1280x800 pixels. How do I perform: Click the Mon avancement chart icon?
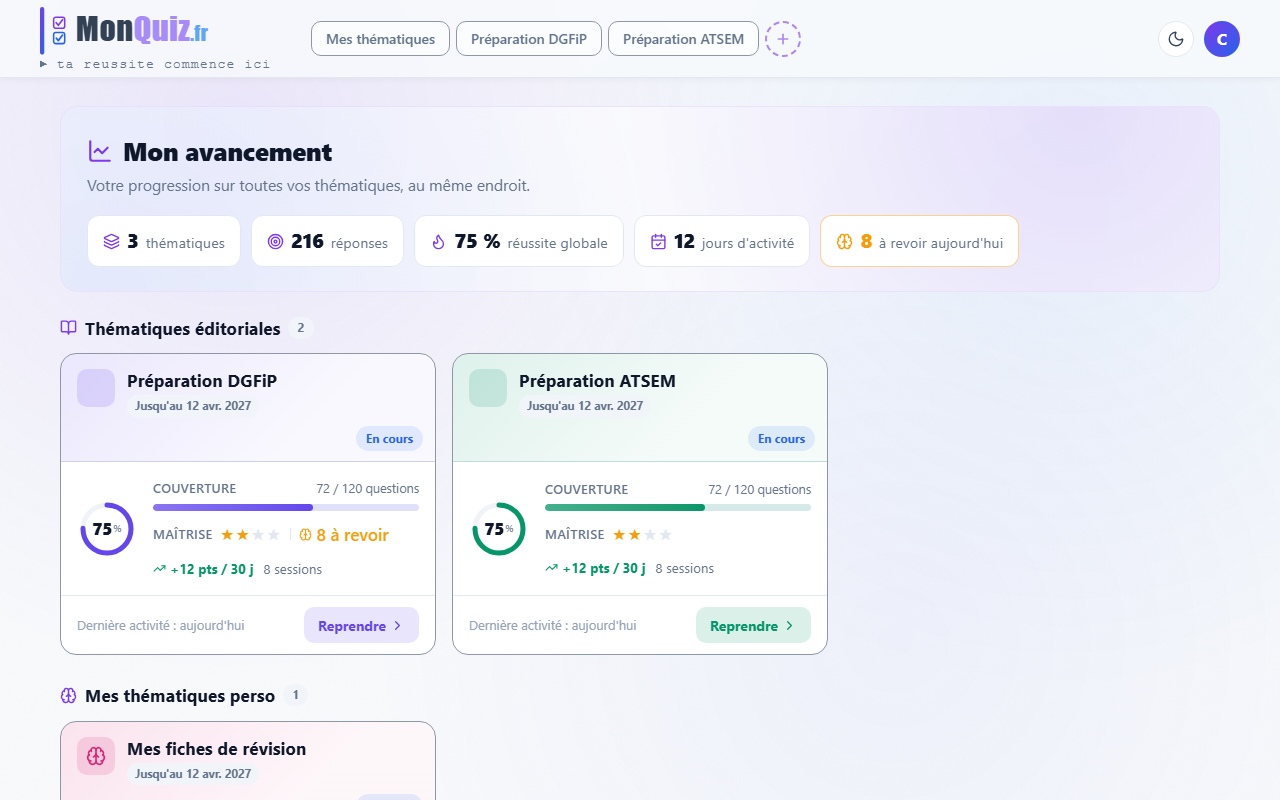click(x=100, y=152)
